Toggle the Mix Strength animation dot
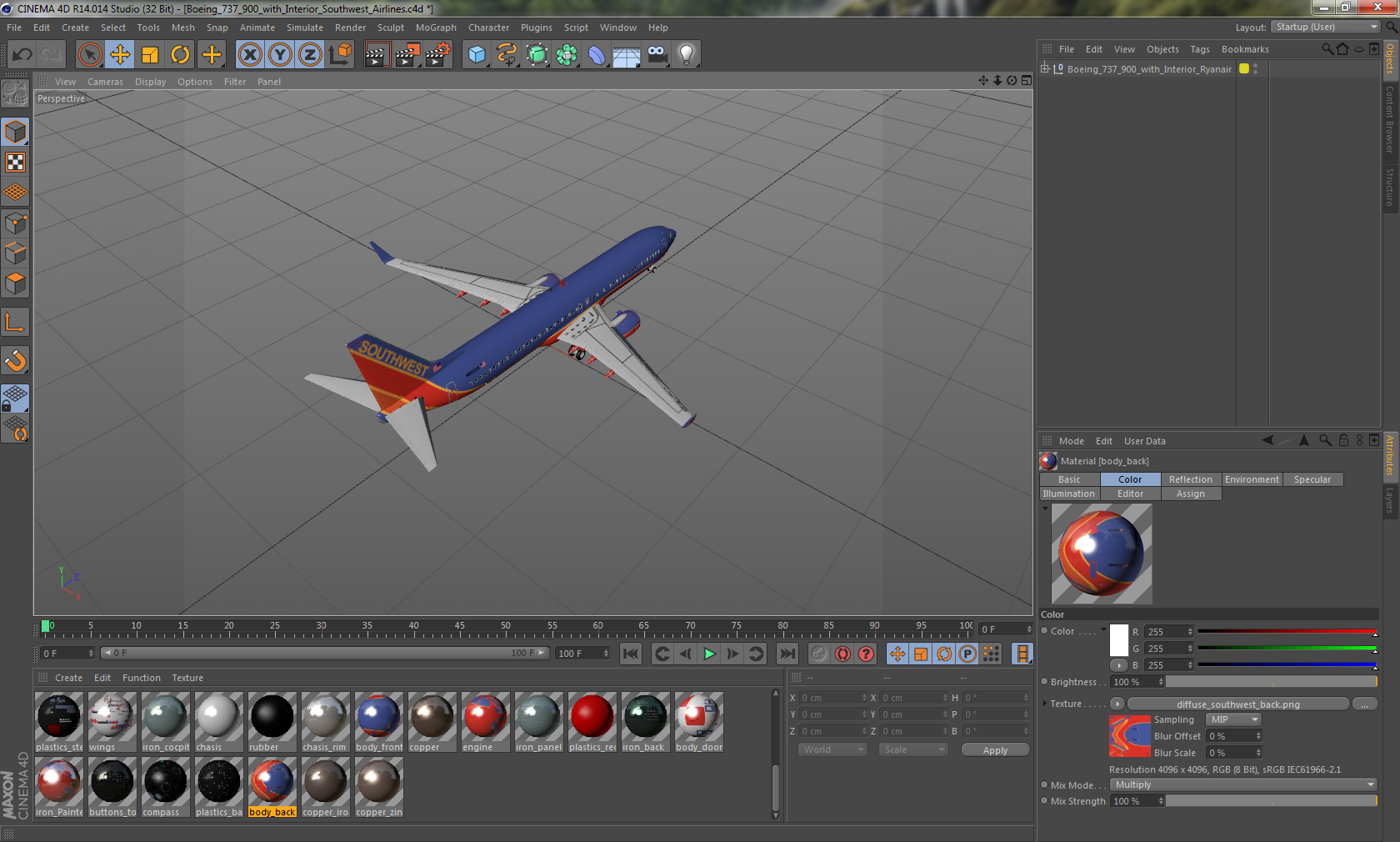The height and width of the screenshot is (842, 1400). (x=1044, y=801)
